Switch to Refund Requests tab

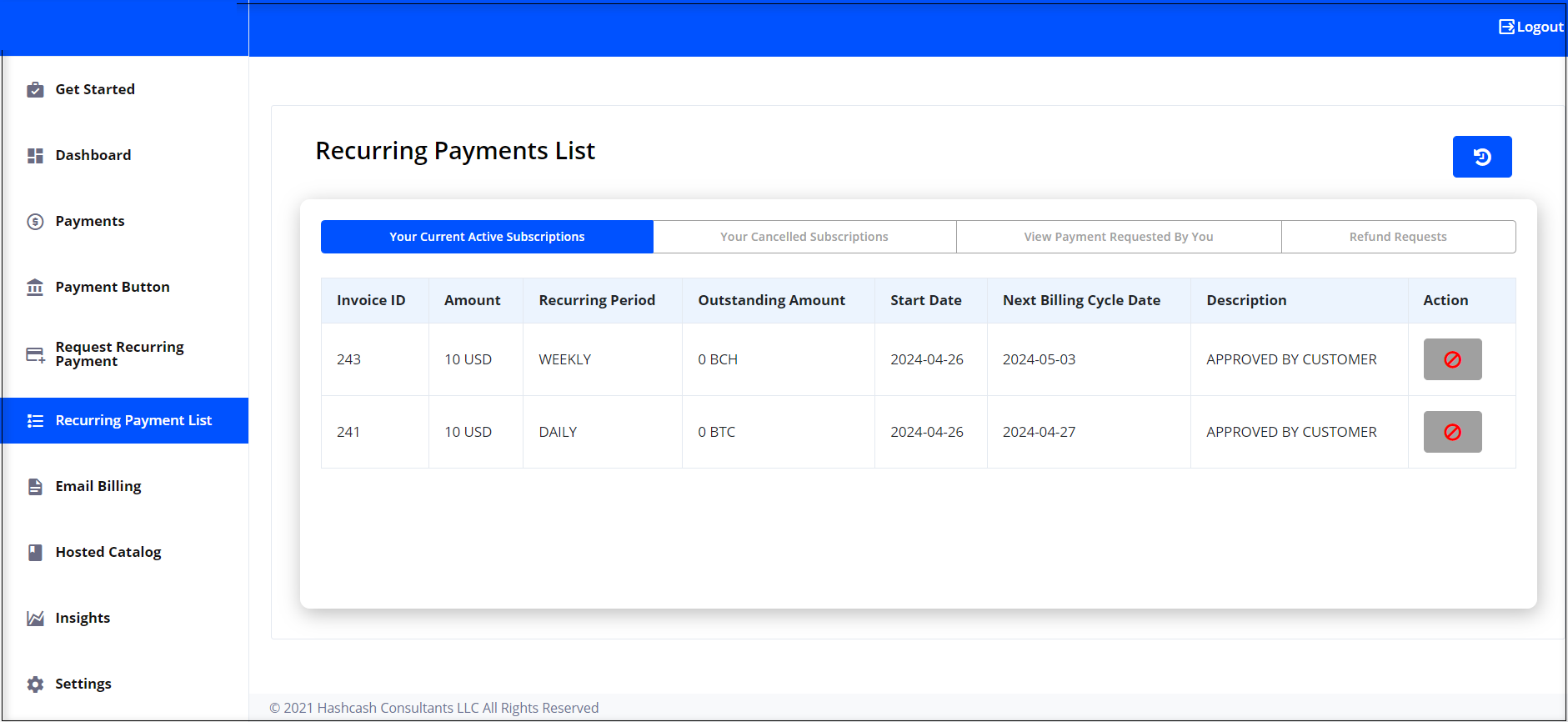(x=1398, y=237)
